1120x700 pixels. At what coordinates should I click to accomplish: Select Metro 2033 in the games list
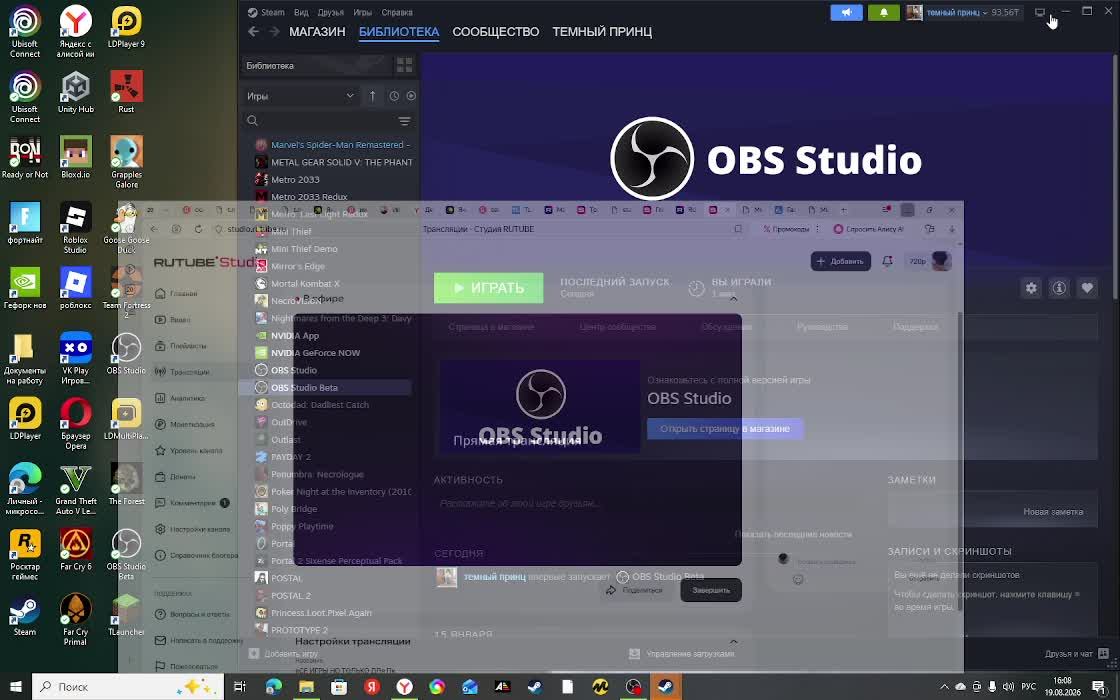pyautogui.click(x=295, y=179)
